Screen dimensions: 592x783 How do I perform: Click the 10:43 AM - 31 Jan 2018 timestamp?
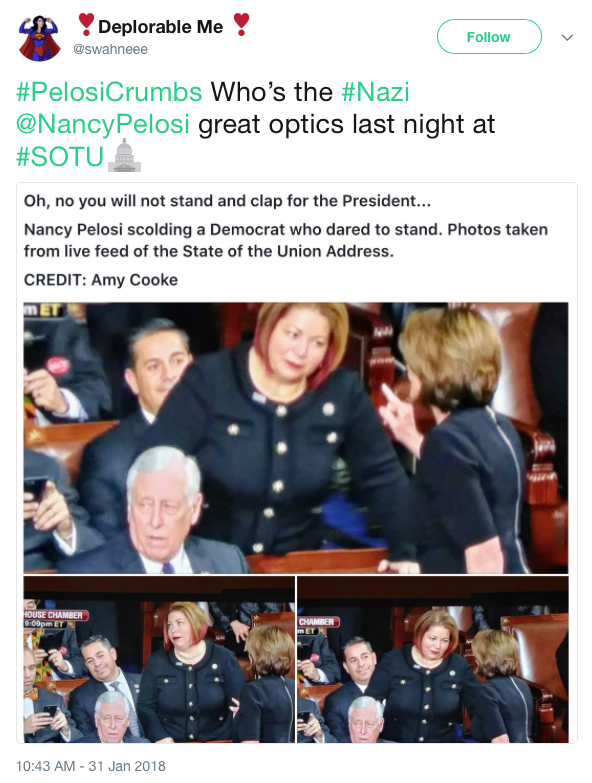coord(90,766)
